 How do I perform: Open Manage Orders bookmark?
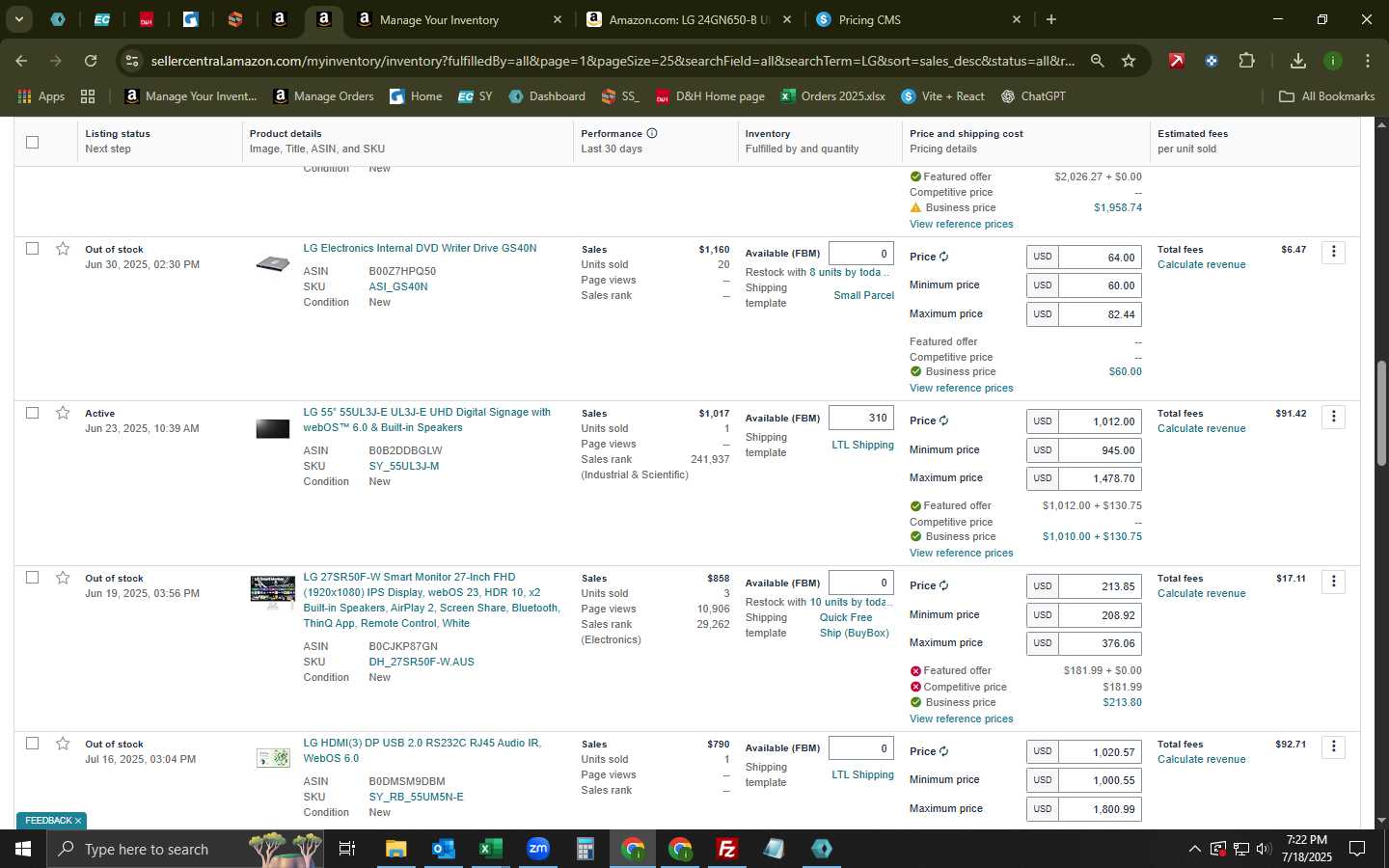click(x=323, y=96)
